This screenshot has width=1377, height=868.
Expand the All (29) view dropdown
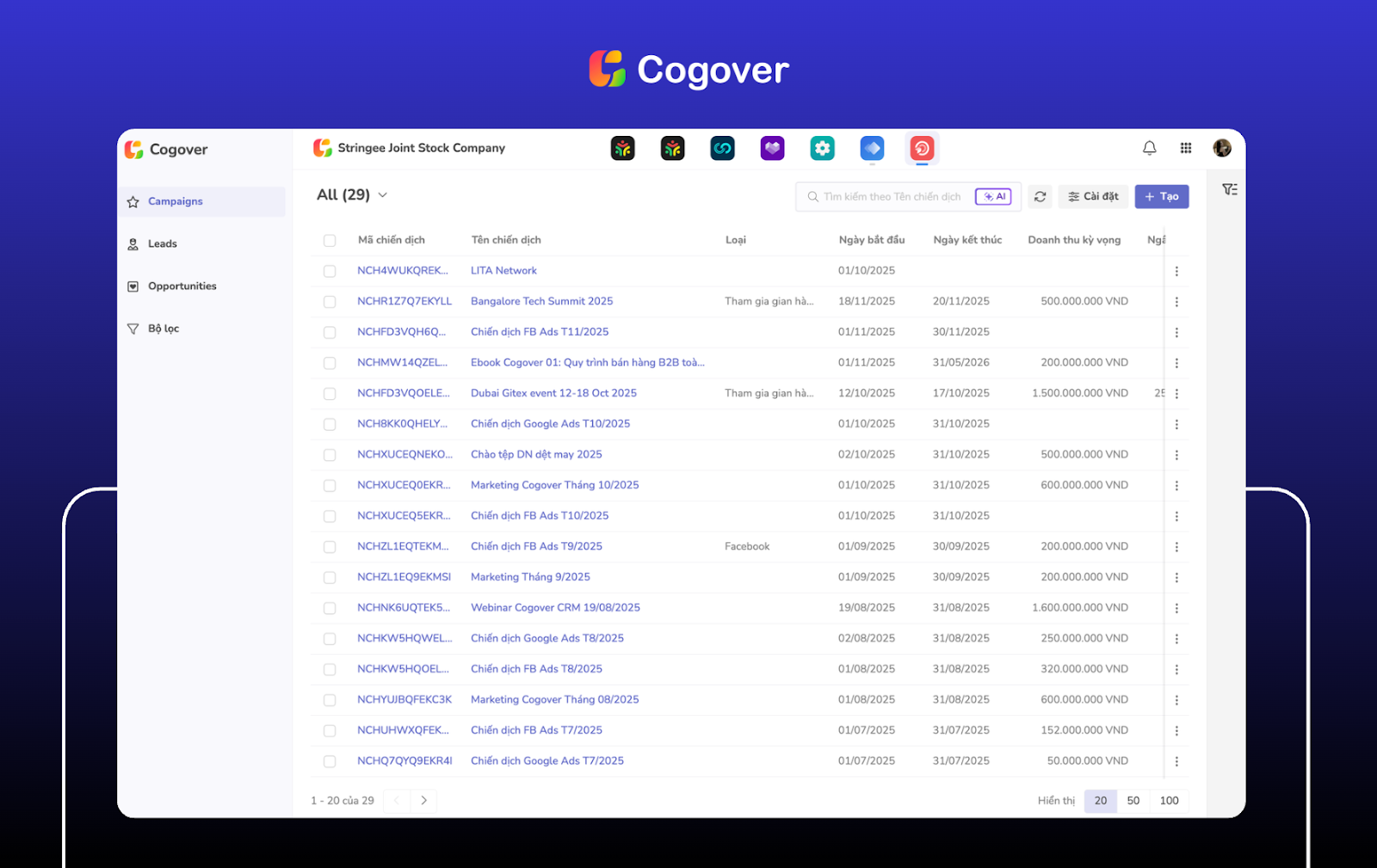(x=382, y=195)
